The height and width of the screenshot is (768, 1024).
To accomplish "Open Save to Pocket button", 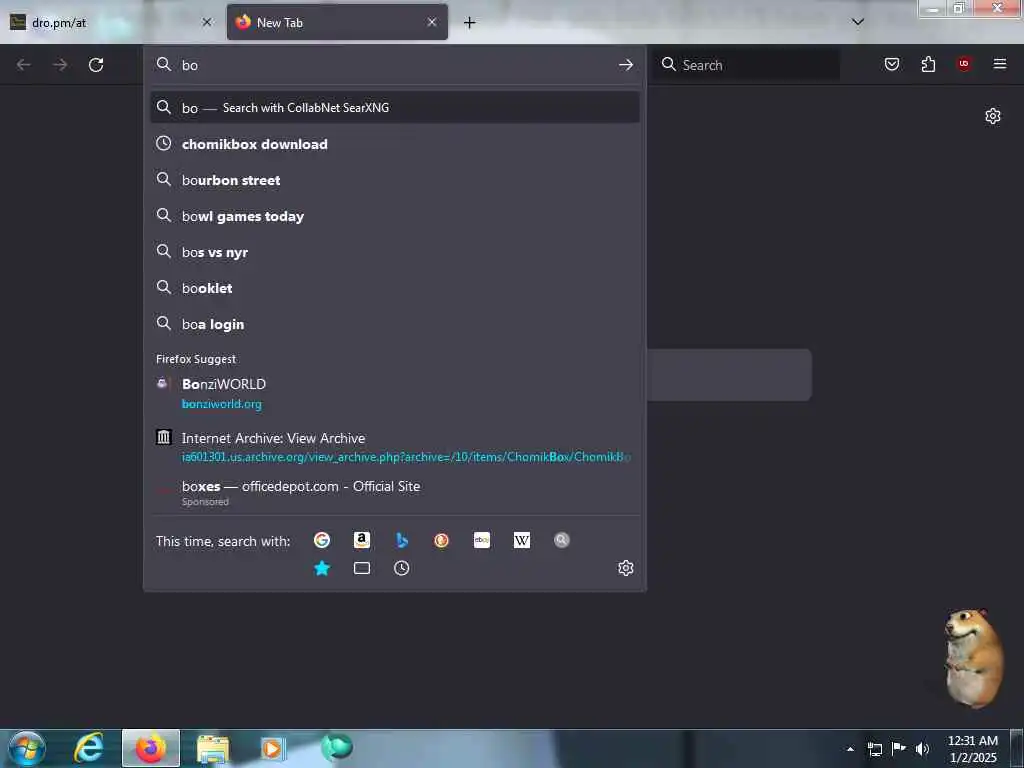I will pyautogui.click(x=892, y=64).
